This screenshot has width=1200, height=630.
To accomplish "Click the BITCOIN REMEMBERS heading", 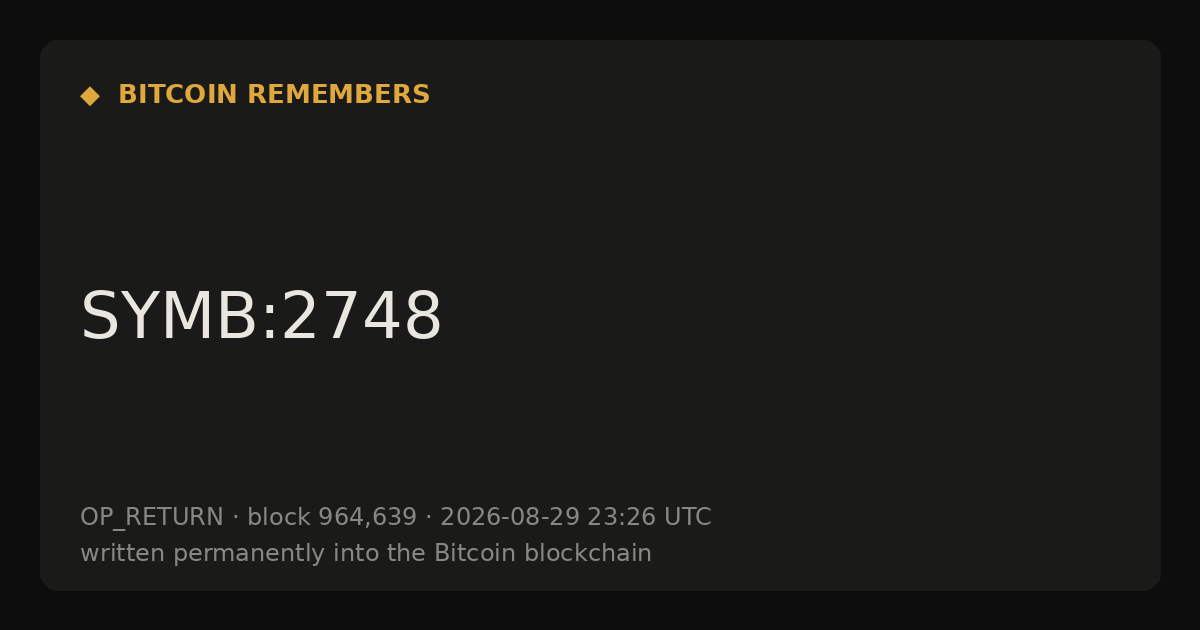I will pos(274,95).
